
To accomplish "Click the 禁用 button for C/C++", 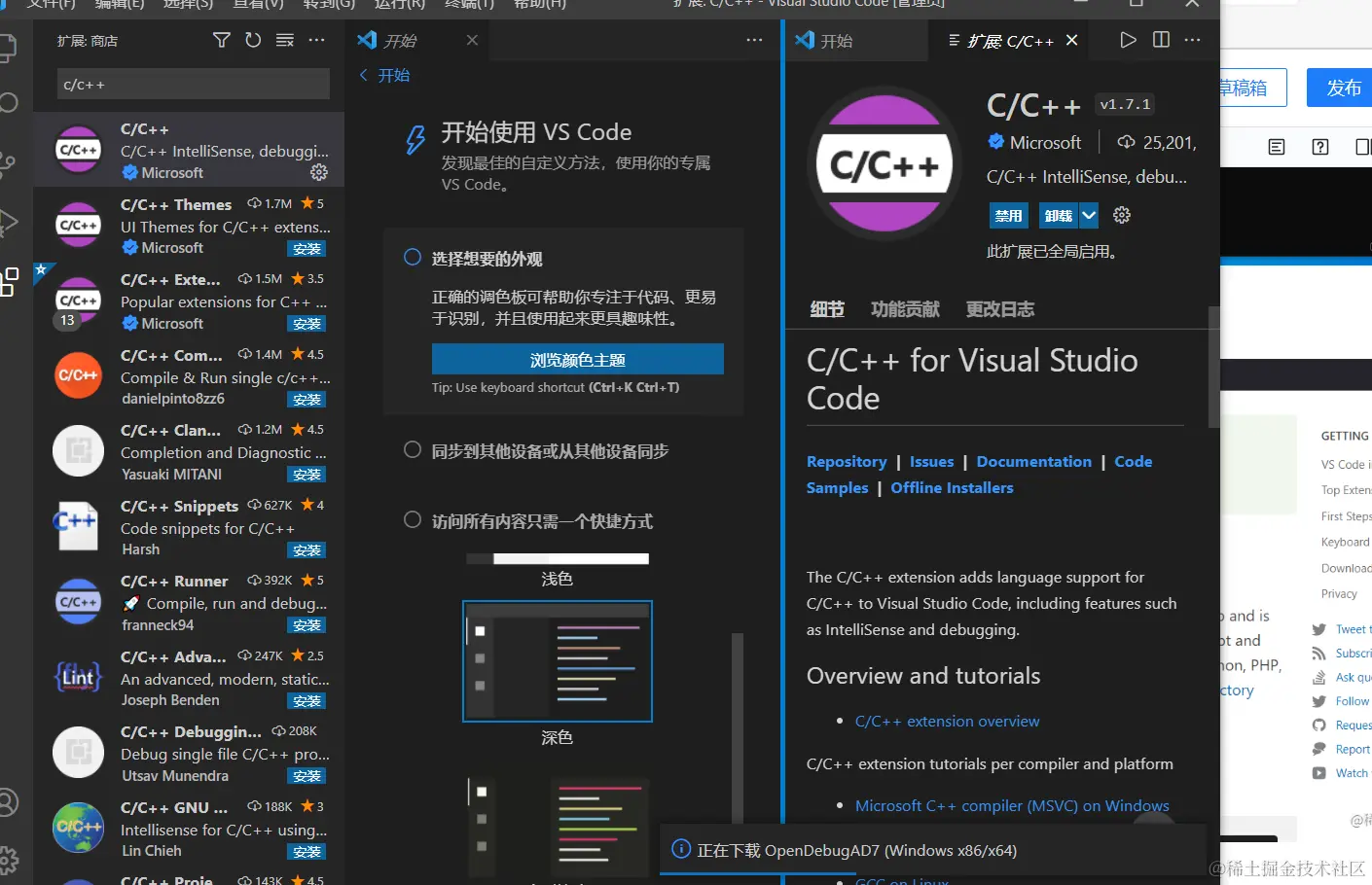I will pyautogui.click(x=1008, y=215).
